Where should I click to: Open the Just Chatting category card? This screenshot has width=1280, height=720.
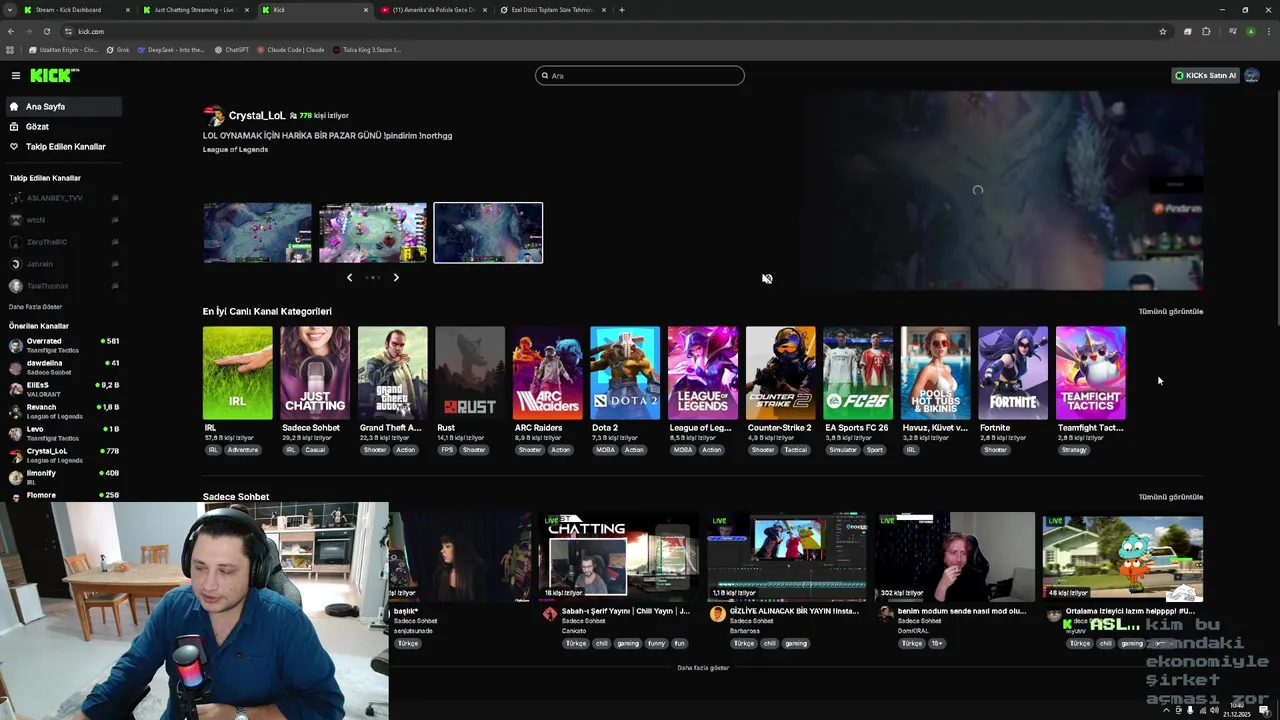pos(315,373)
